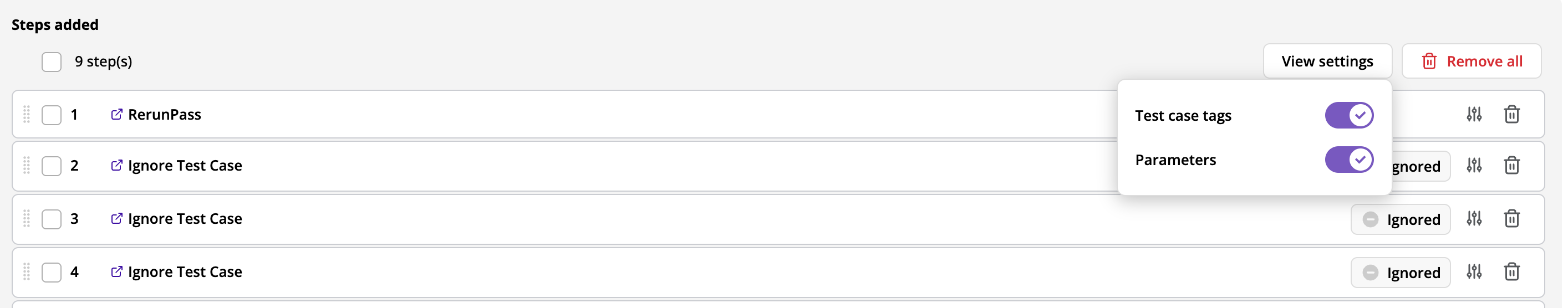Screen dimensions: 1568x308
Task: Delete step 2 using trash icon
Action: (1511, 166)
